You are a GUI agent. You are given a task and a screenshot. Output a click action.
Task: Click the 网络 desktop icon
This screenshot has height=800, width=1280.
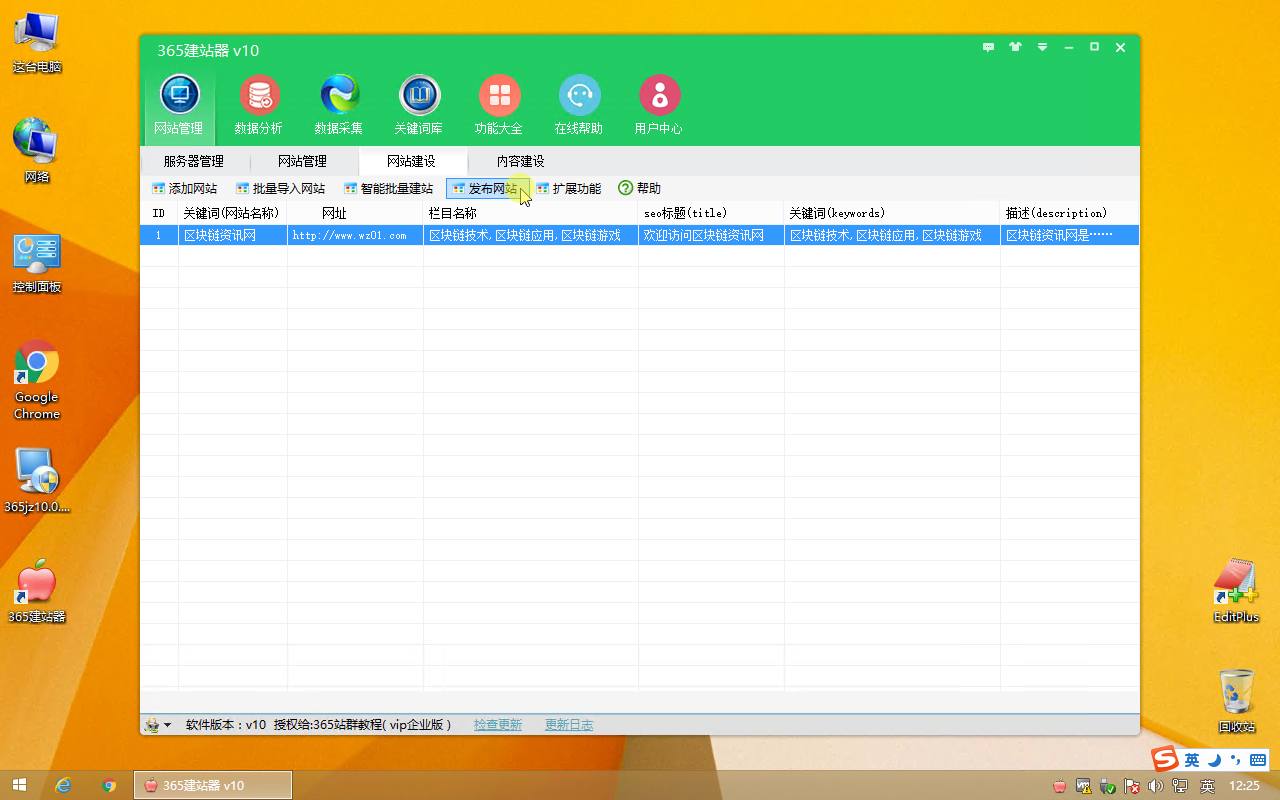tap(37, 150)
